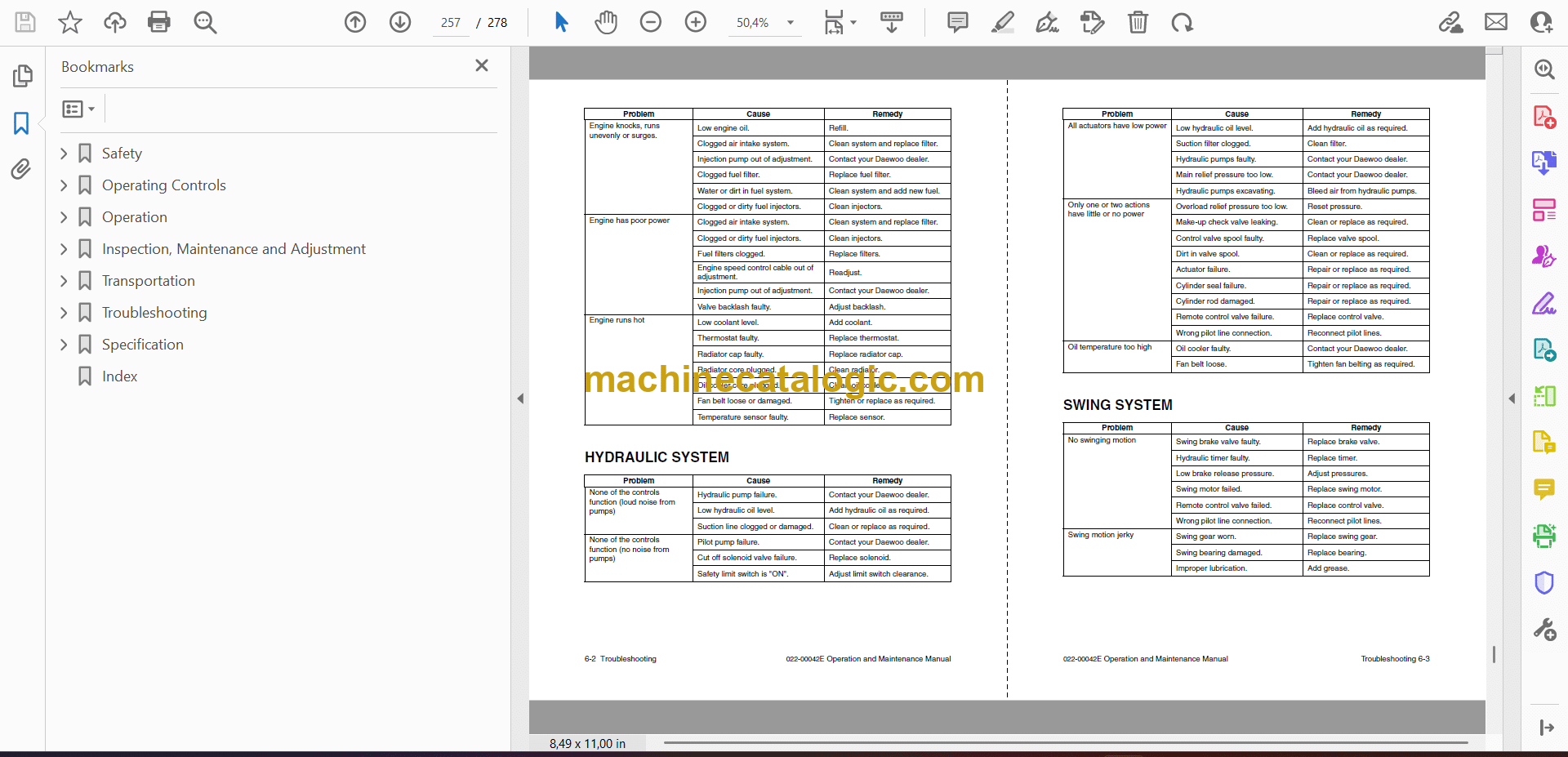Screen dimensions: 1568x757
Task: Click the scrolling mode icon
Action: (892, 22)
